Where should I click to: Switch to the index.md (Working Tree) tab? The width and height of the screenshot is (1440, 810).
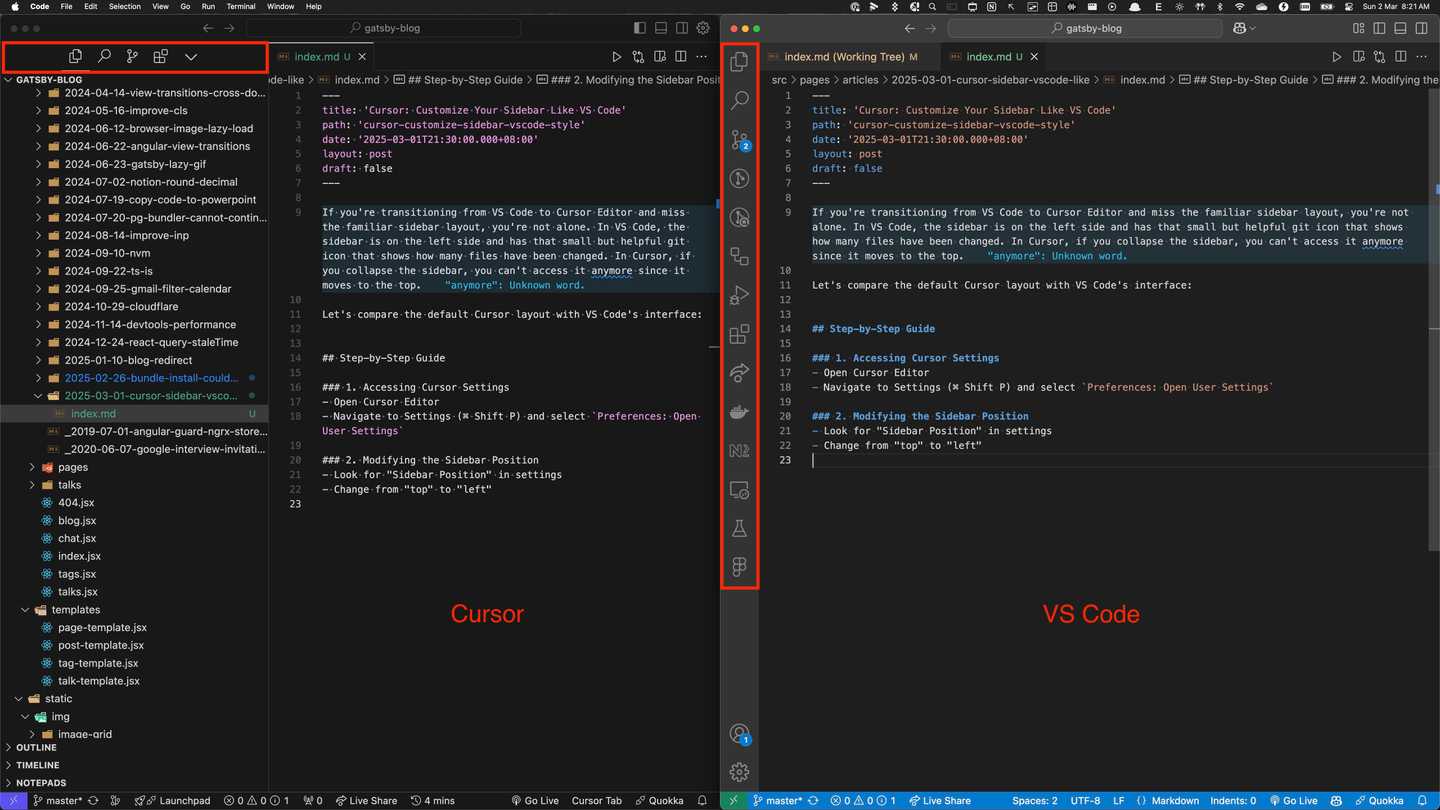845,57
